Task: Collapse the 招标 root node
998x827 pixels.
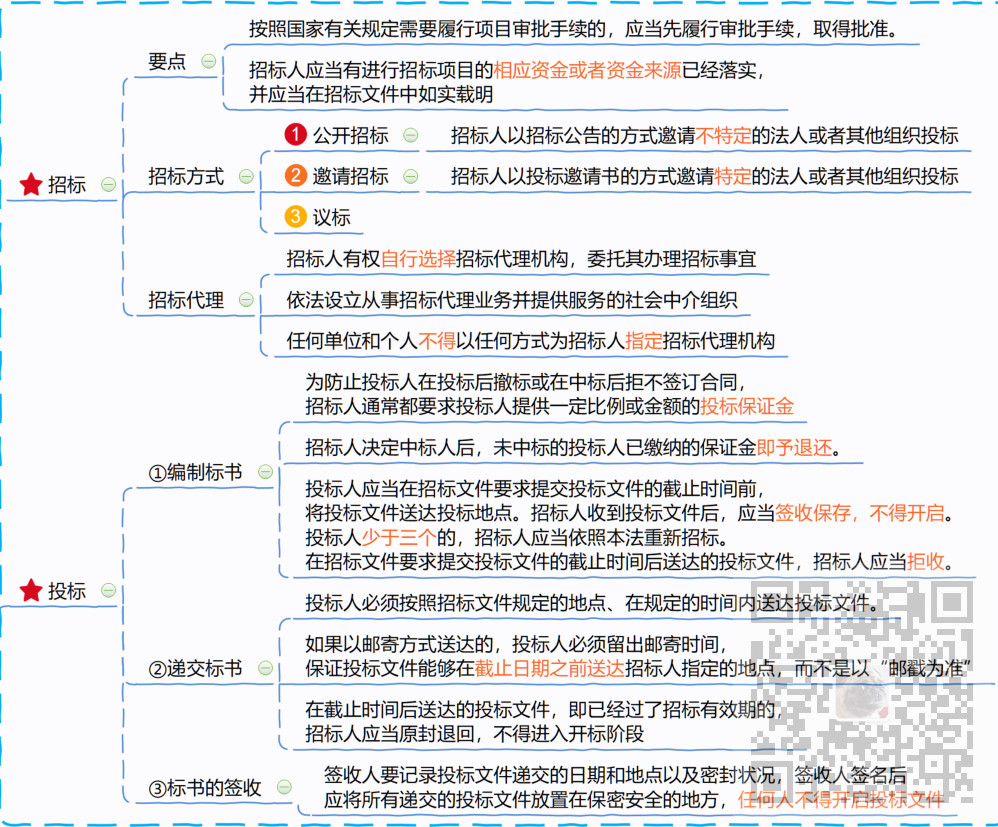Action: 109,185
